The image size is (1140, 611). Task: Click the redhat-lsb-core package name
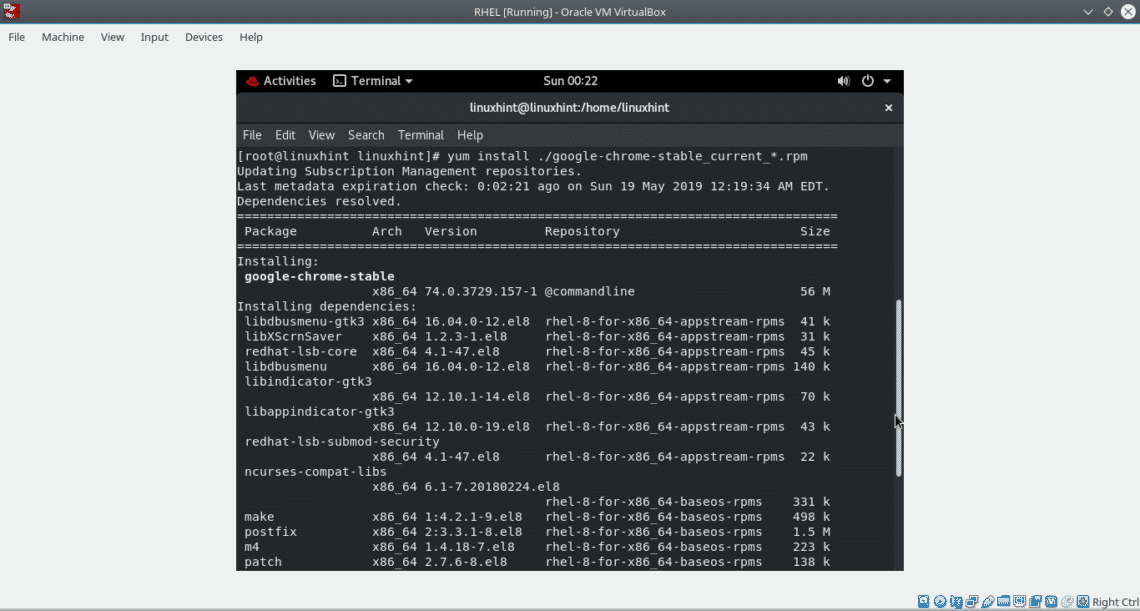click(x=300, y=351)
